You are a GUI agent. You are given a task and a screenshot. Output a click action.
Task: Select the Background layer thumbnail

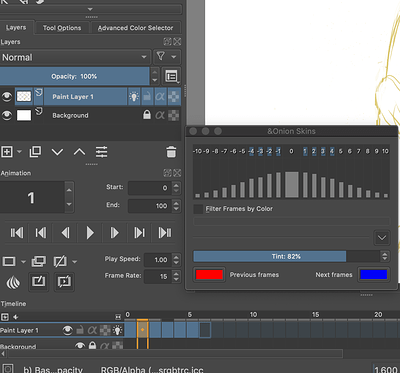click(24, 115)
